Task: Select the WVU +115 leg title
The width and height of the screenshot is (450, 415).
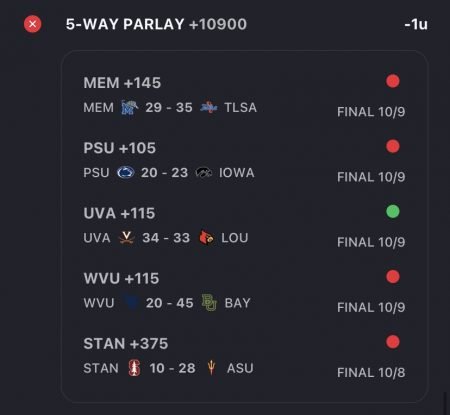Action: click(121, 278)
